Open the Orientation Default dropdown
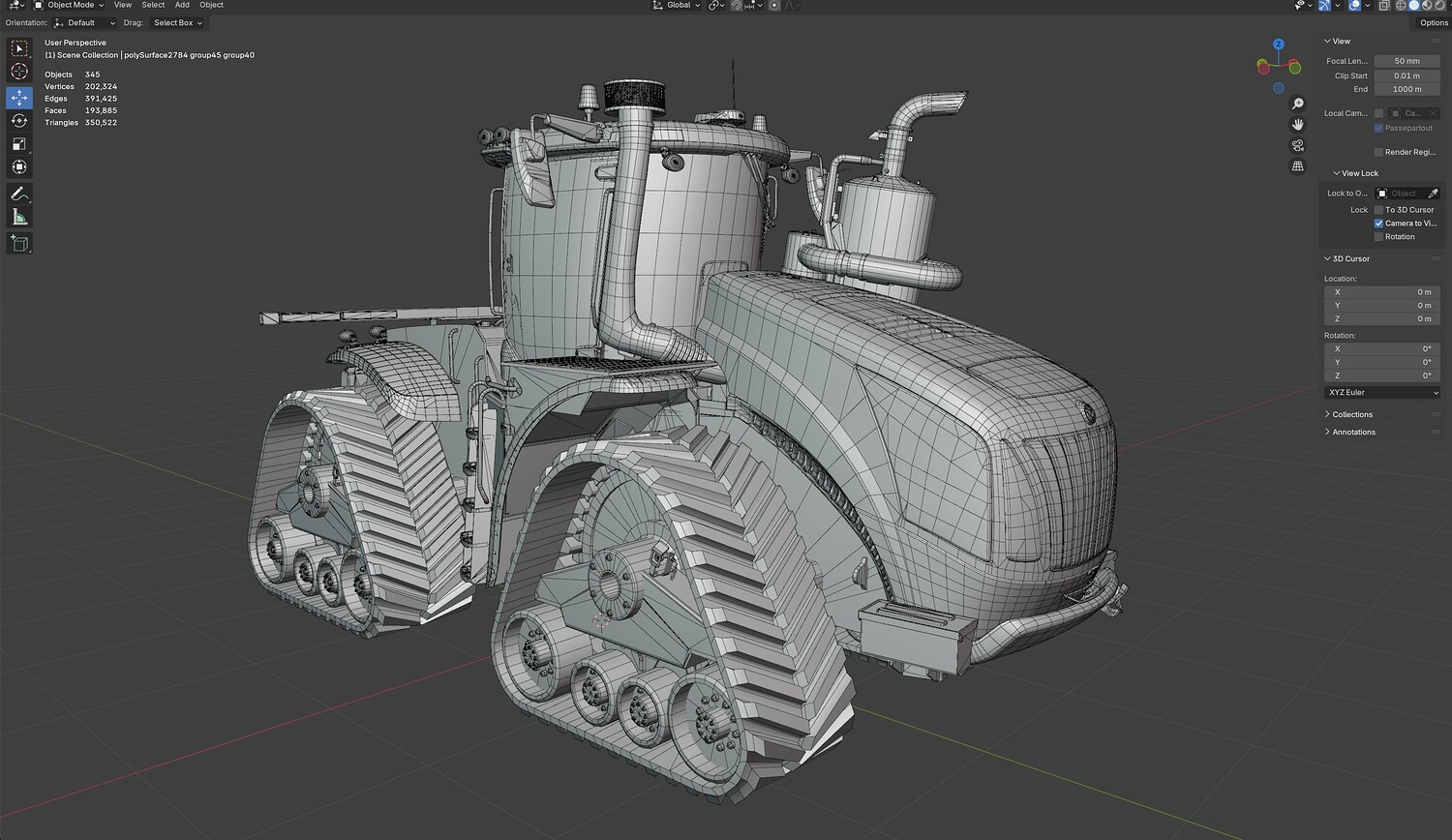The width and height of the screenshot is (1452, 840). [x=84, y=23]
